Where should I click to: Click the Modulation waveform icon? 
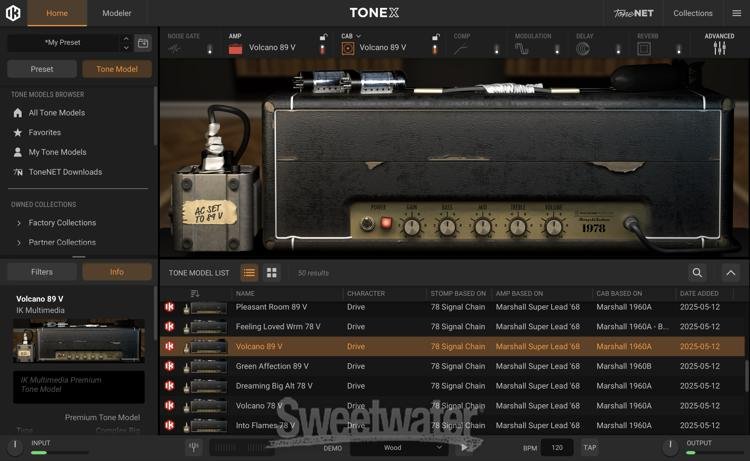point(522,49)
